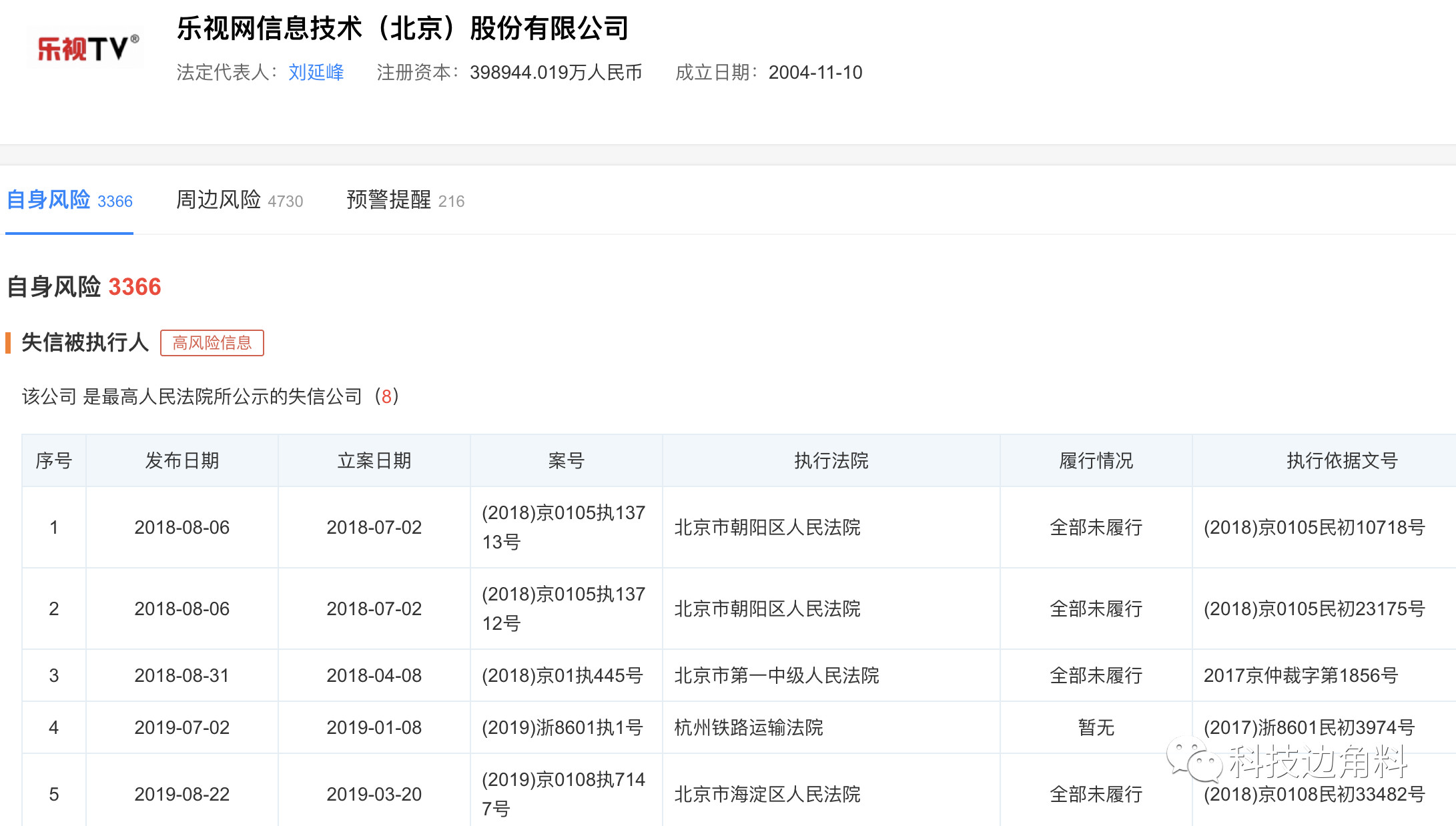Image resolution: width=1456 pixels, height=826 pixels.
Task: Select case number (2019)浙8601执1号
Action: pyautogui.click(x=563, y=727)
